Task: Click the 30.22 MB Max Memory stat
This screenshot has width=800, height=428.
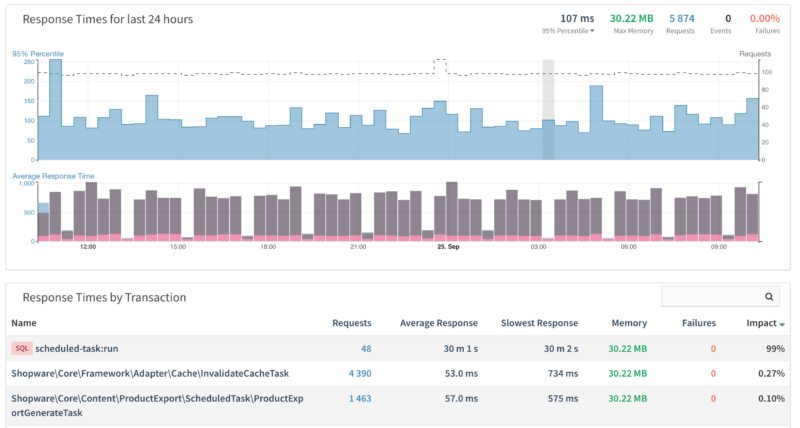Action: 632,18
